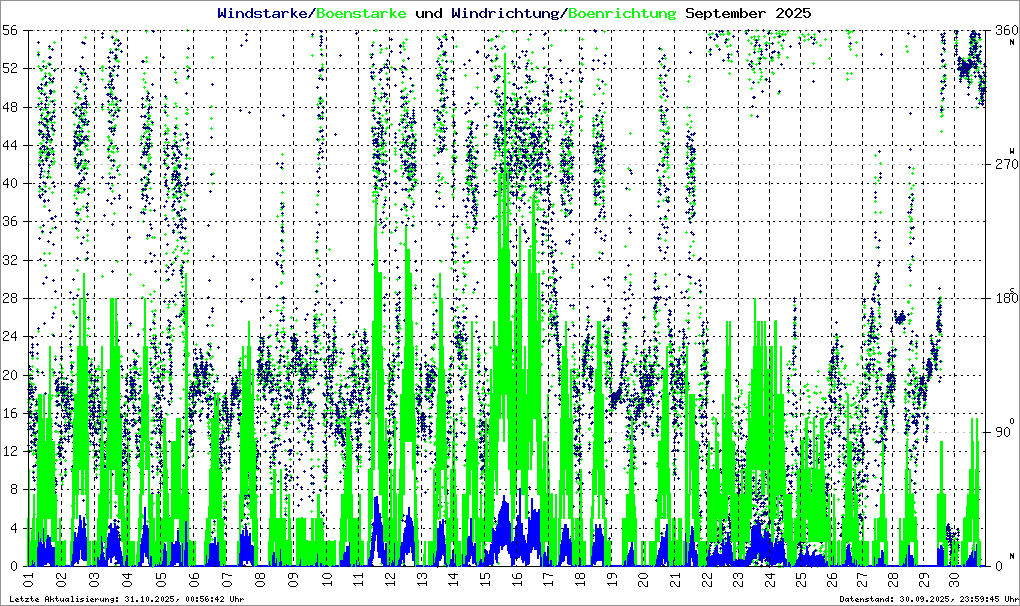Screen dimensions: 1020x606
Task: Click the 360 degree label on right axis
Action: pos(1001,30)
